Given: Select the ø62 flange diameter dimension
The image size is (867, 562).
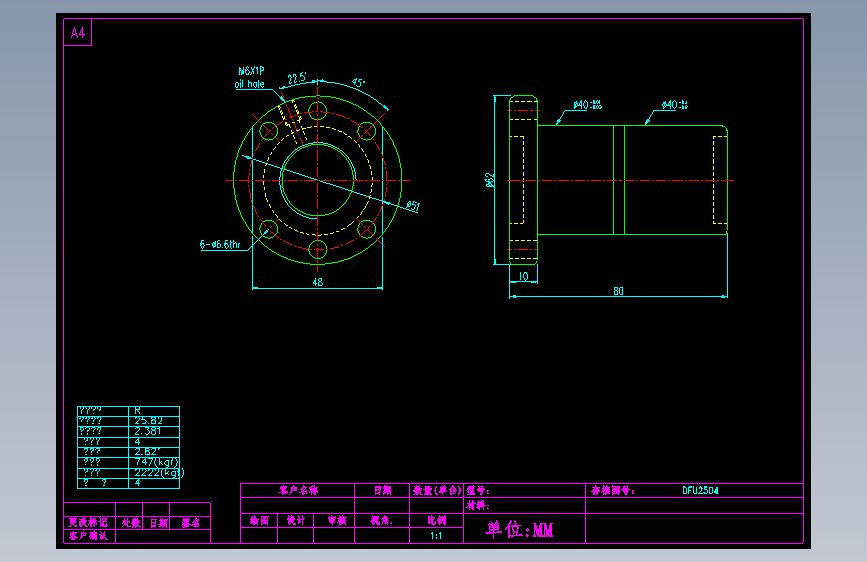Looking at the screenshot, I should pyautogui.click(x=490, y=180).
